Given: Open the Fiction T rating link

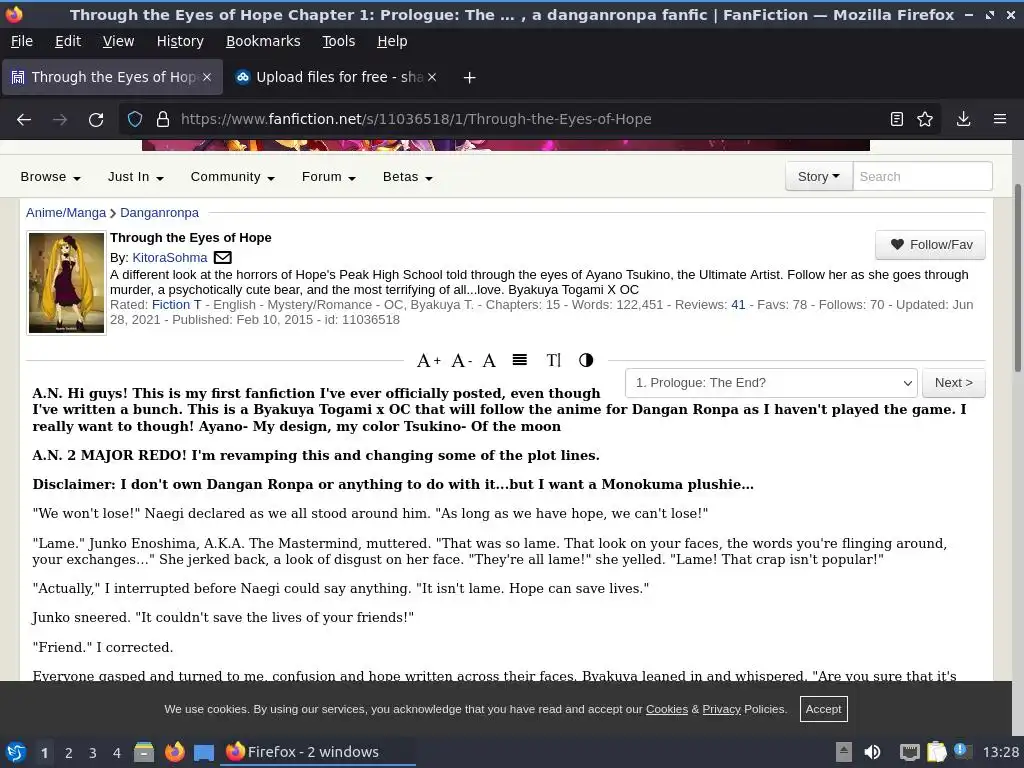Looking at the screenshot, I should coord(176,305).
